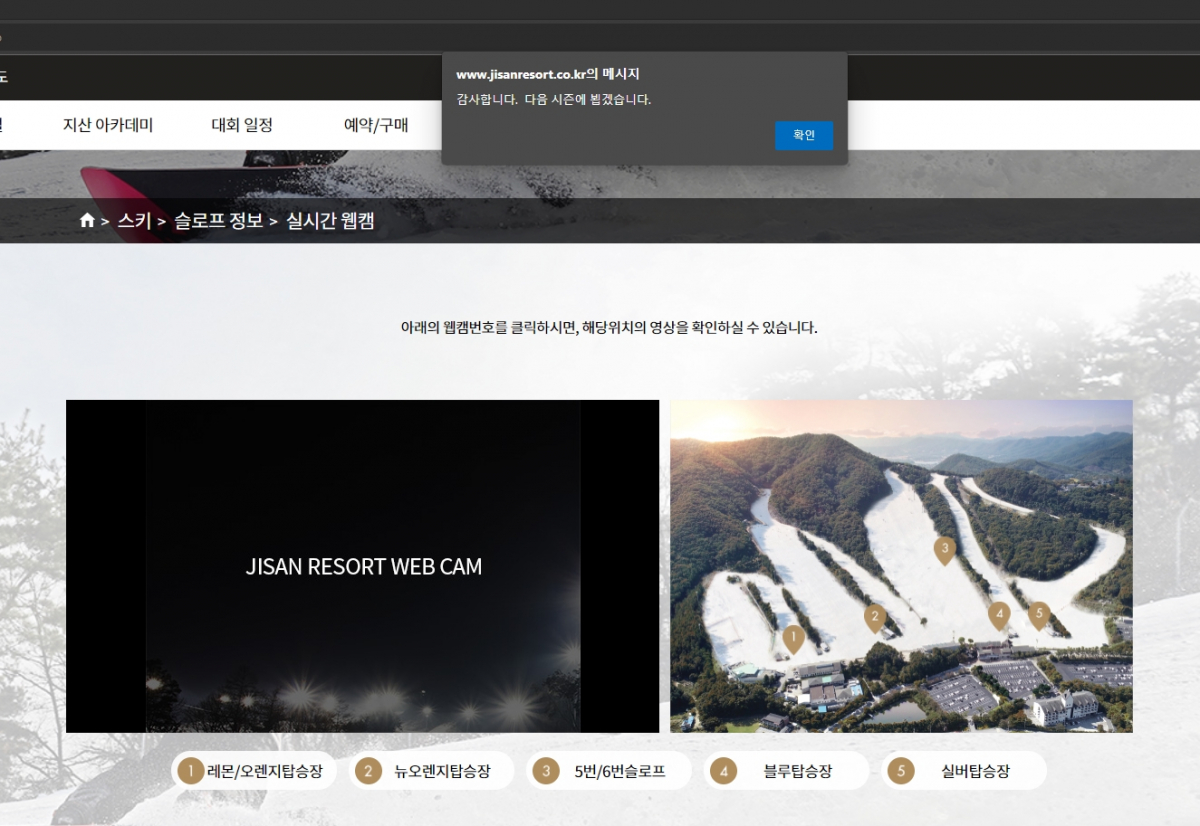Image resolution: width=1200 pixels, height=826 pixels.
Task: Click the alert message 감사합니다 text
Action: click(554, 99)
